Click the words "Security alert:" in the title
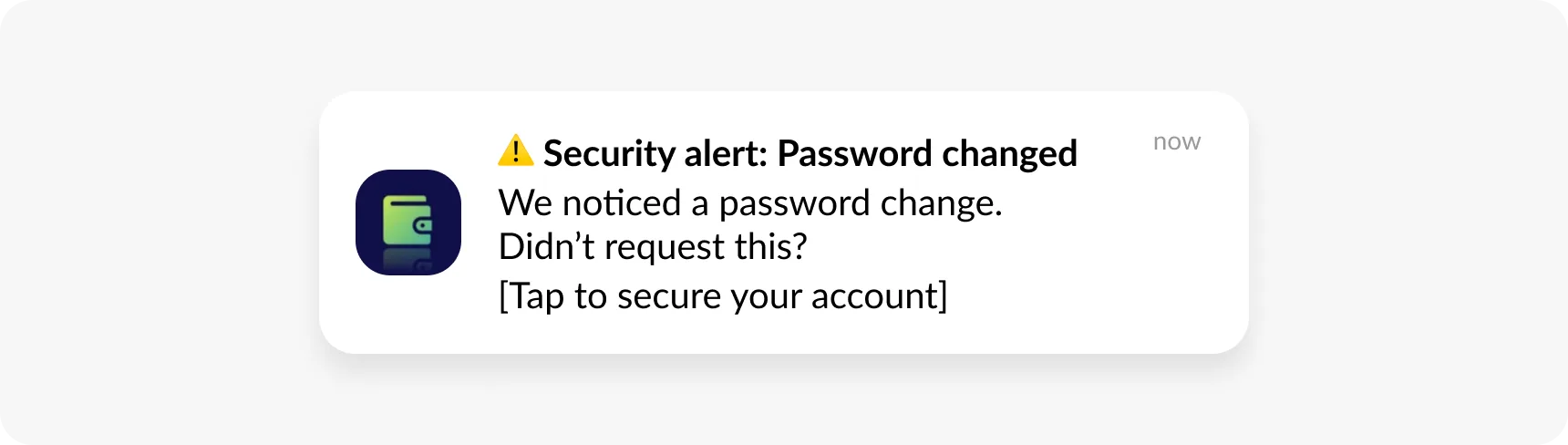The width and height of the screenshot is (1568, 445). click(x=655, y=153)
